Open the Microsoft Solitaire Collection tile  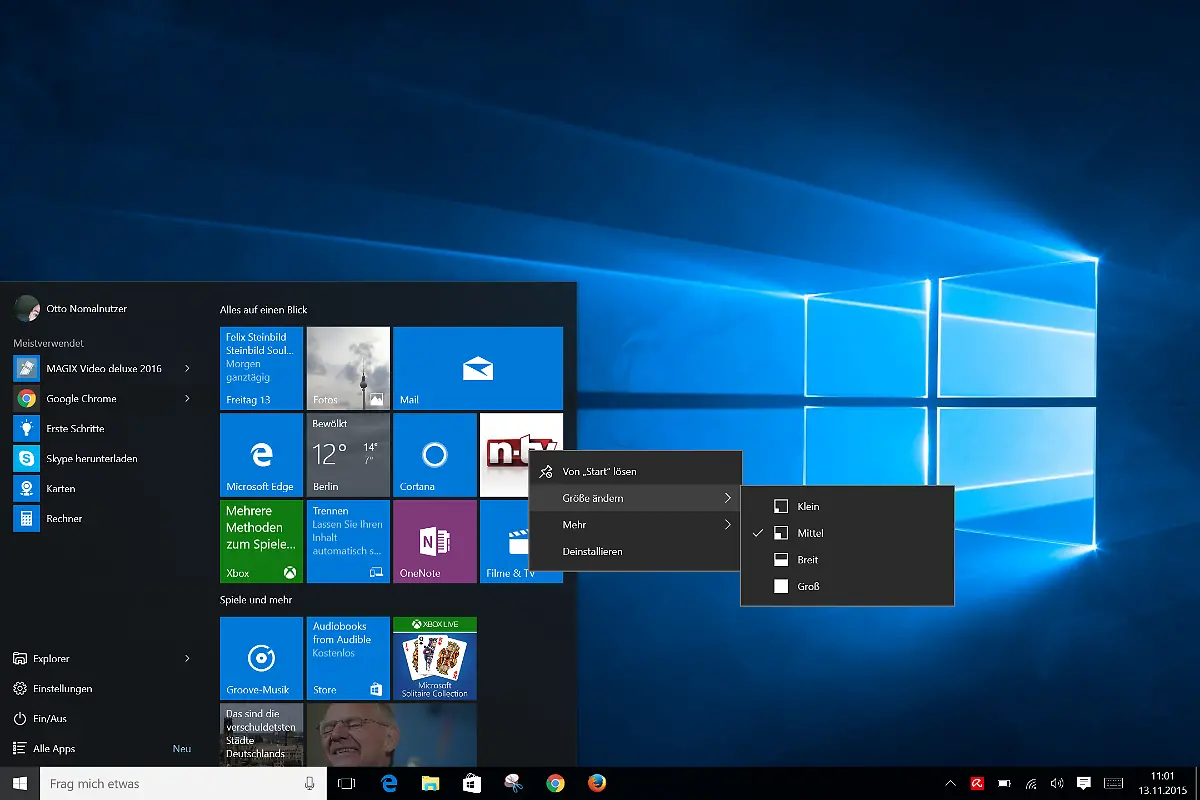[434, 657]
